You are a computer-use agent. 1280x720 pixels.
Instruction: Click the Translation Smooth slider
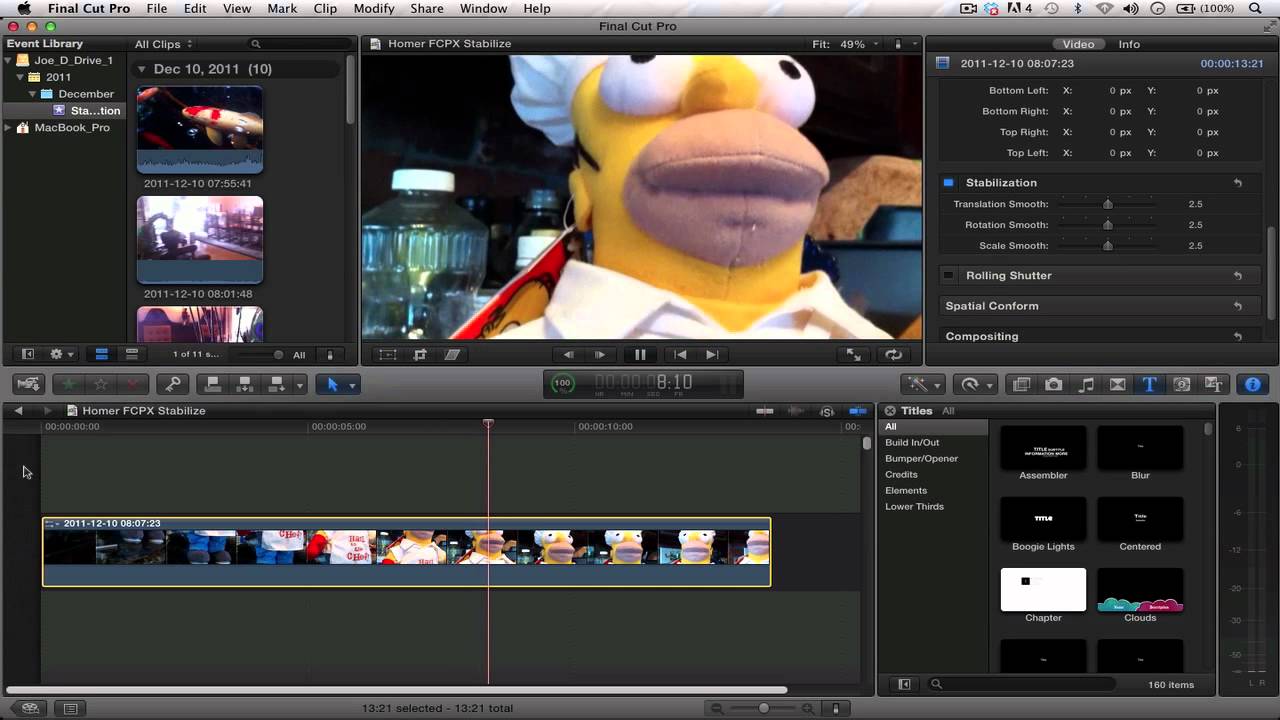click(1107, 204)
